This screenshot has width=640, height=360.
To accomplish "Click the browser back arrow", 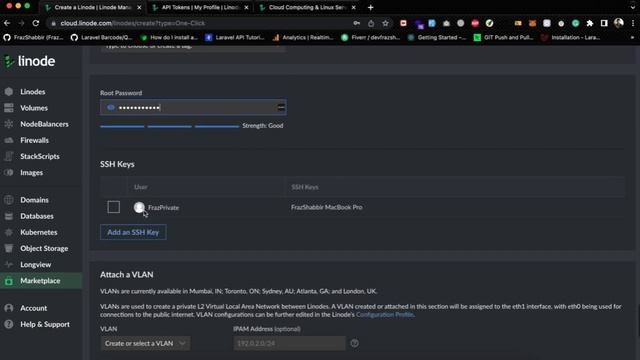I will [x=7, y=23].
